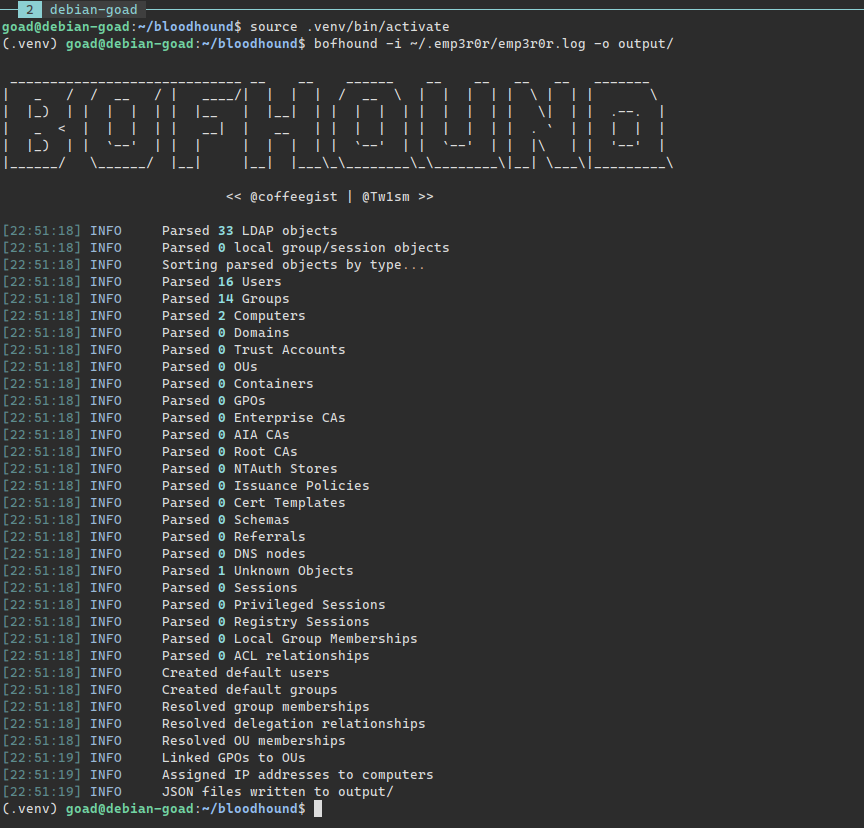
Task: Click the 'Parsed 0 Enterprise CAs' line
Action: coord(253,418)
